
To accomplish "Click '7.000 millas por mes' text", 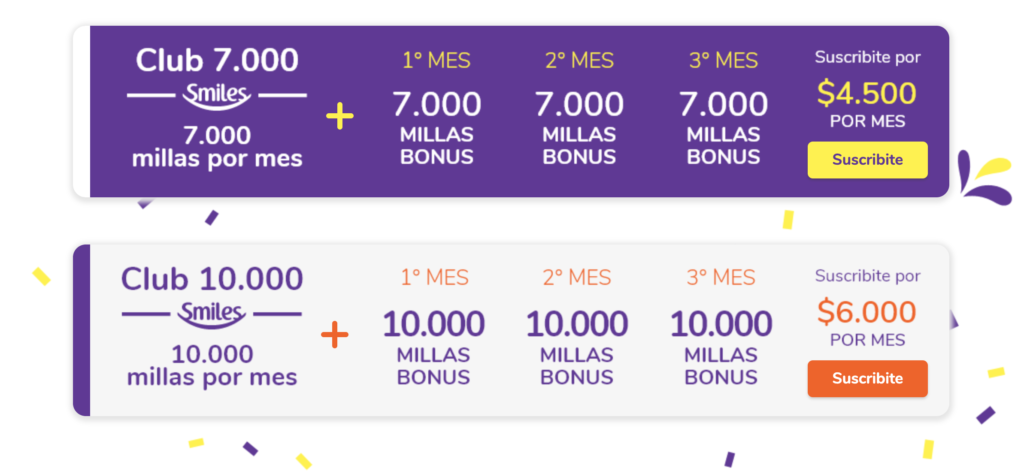I will tap(217, 147).
